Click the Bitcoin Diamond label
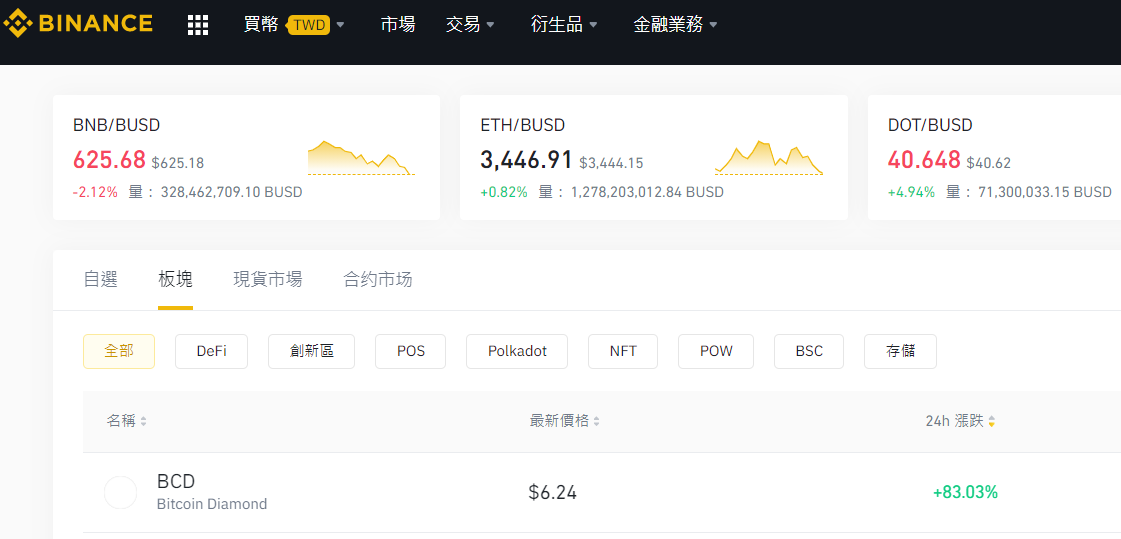The width and height of the screenshot is (1121, 539). pos(212,504)
